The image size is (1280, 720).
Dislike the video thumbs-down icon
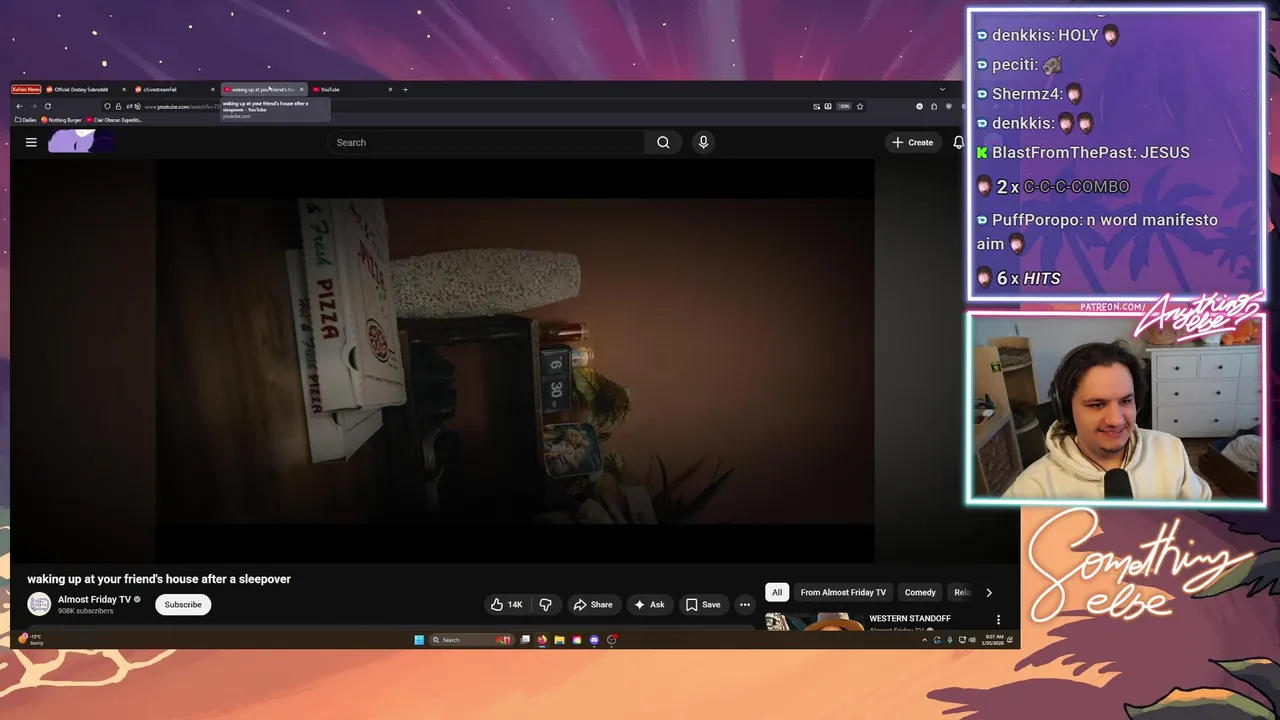coord(545,604)
